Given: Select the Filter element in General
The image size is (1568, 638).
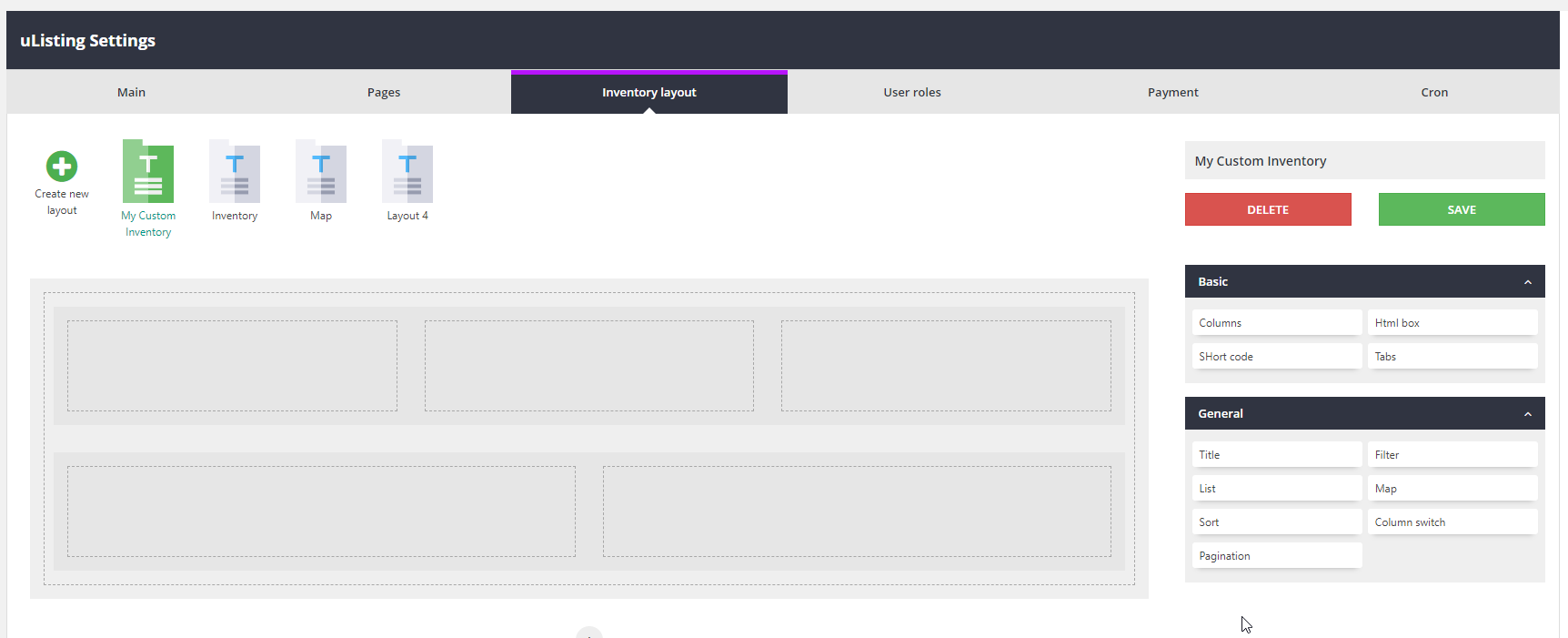Looking at the screenshot, I should coord(1452,455).
